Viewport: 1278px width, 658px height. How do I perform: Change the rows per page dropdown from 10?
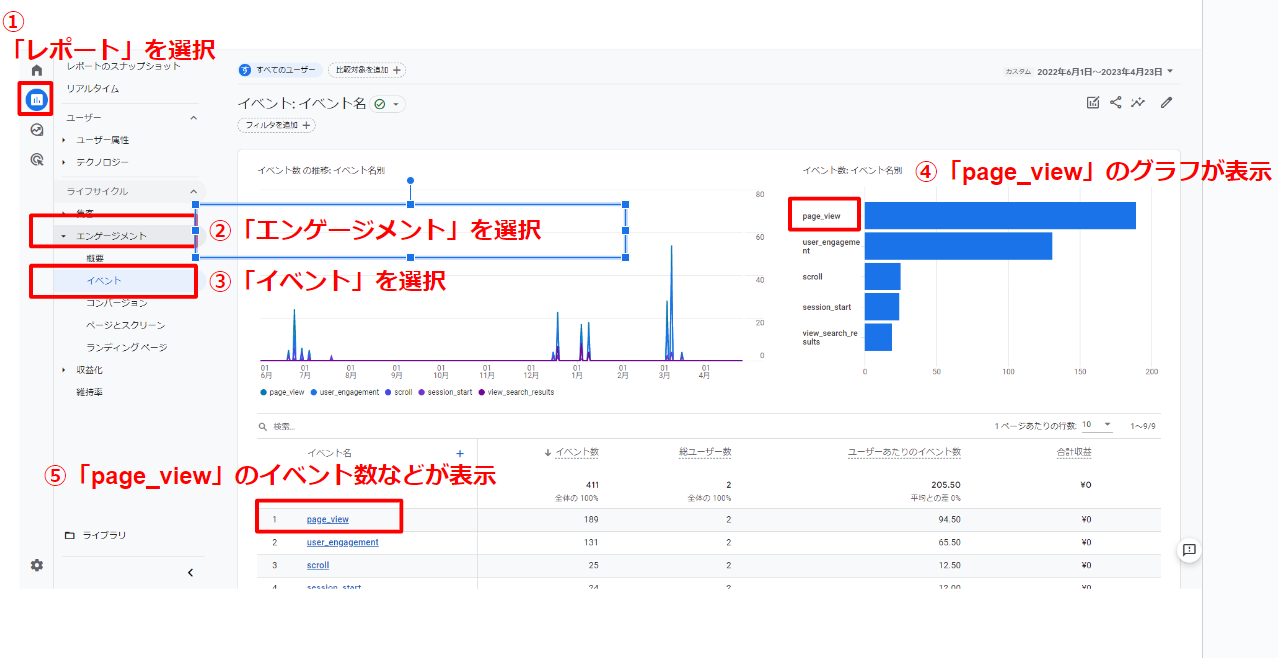pyautogui.click(x=1098, y=423)
